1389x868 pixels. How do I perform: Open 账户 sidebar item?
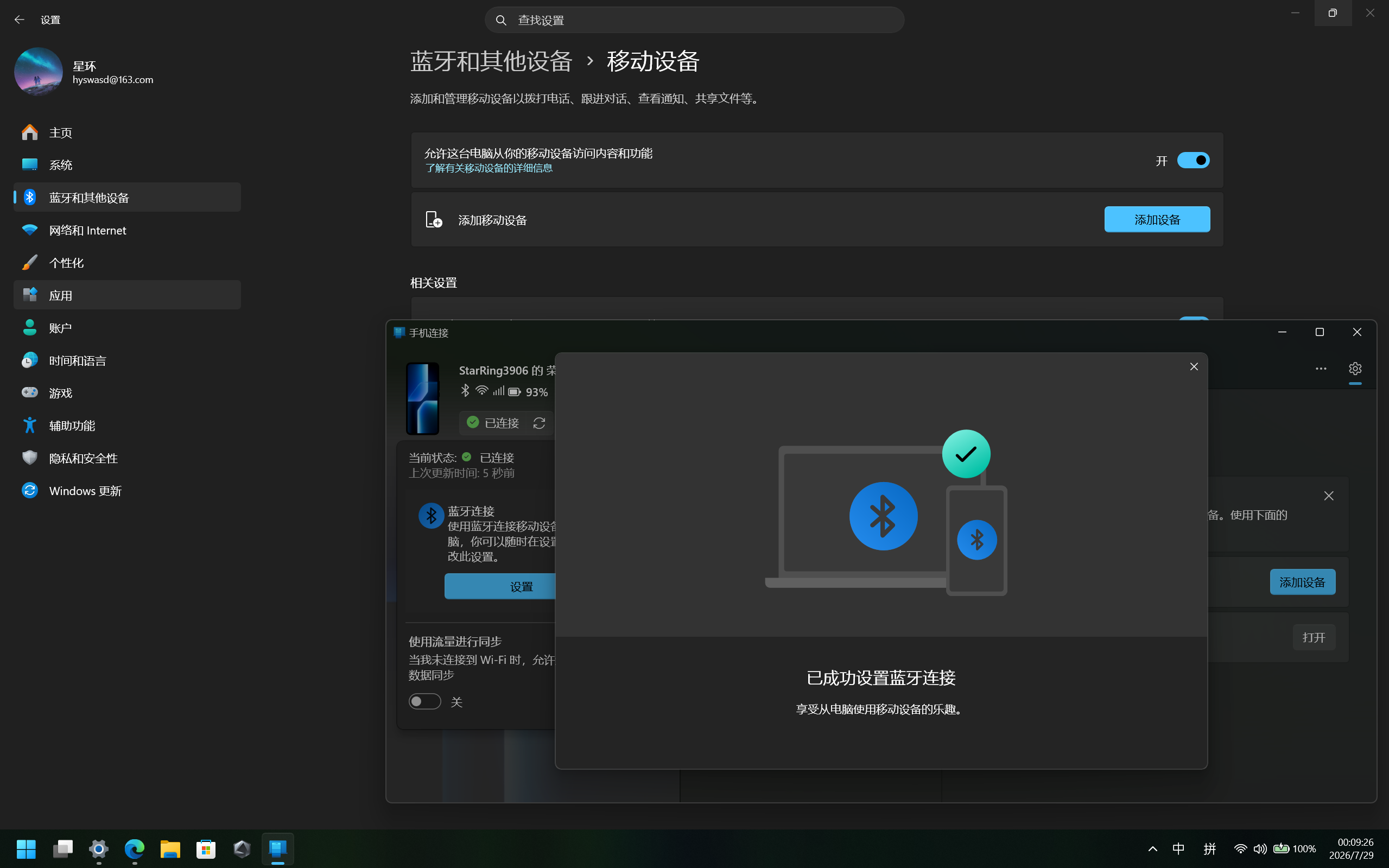[x=127, y=328]
